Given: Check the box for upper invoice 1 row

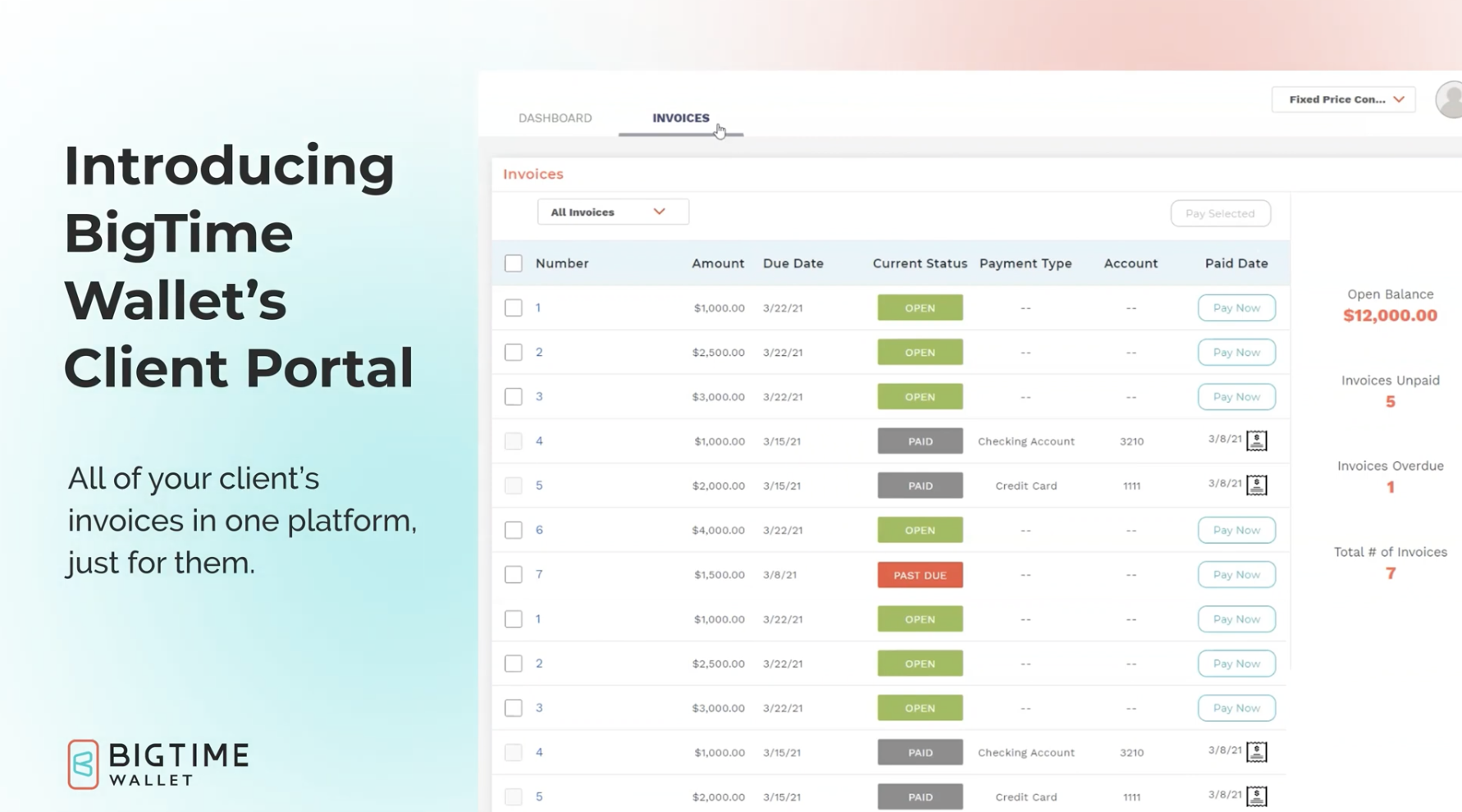Looking at the screenshot, I should coord(513,308).
